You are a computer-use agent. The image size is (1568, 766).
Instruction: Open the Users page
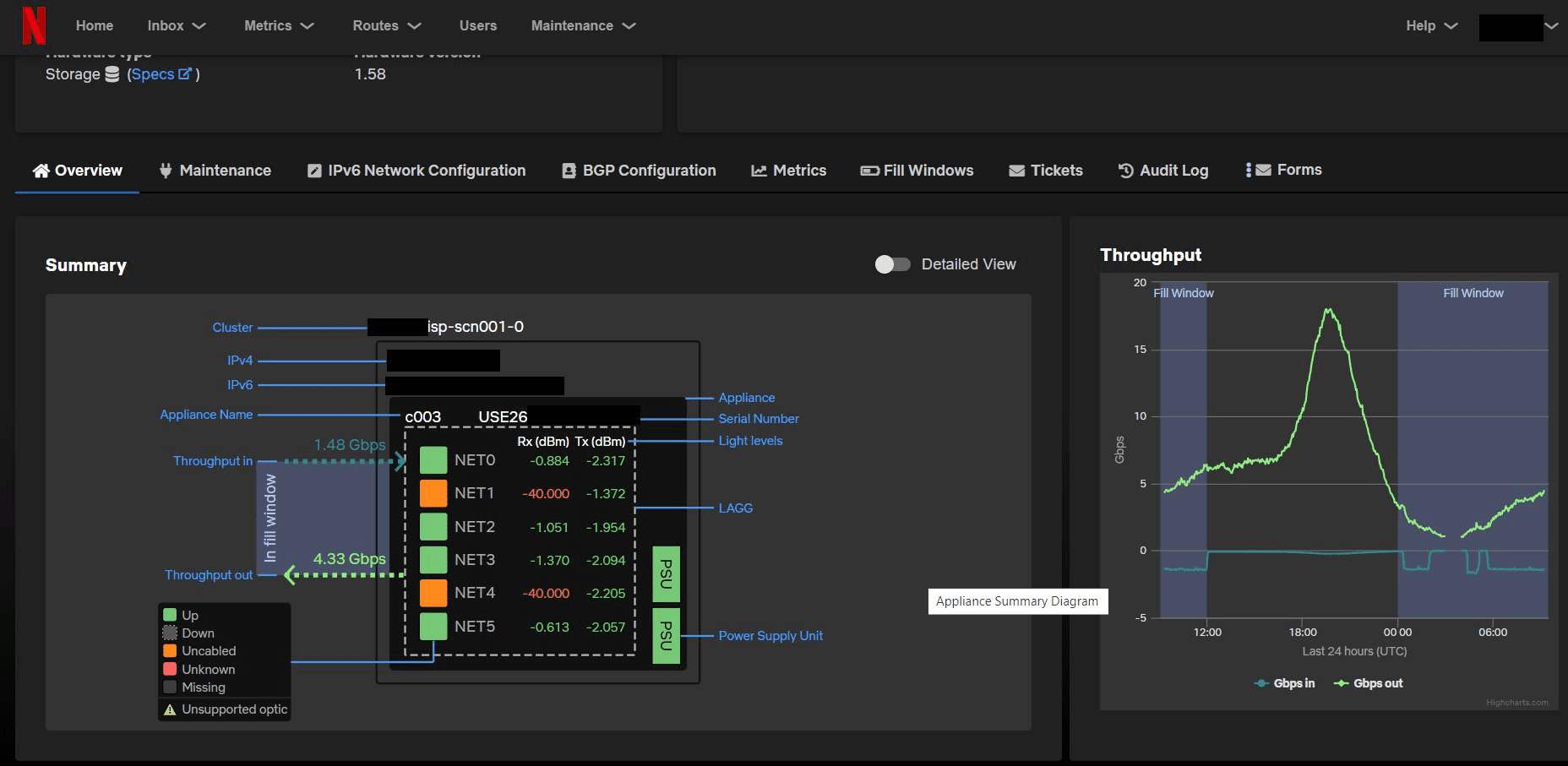tap(478, 26)
